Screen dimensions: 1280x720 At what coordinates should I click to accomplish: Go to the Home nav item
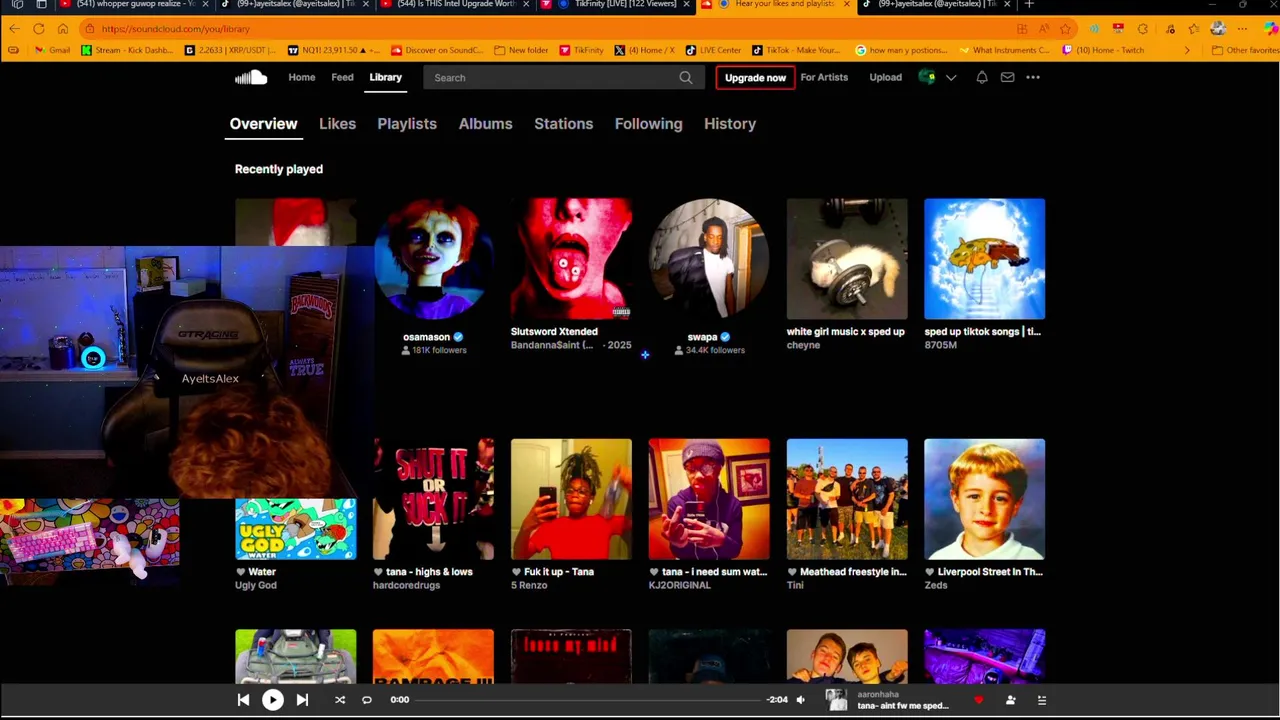point(301,77)
